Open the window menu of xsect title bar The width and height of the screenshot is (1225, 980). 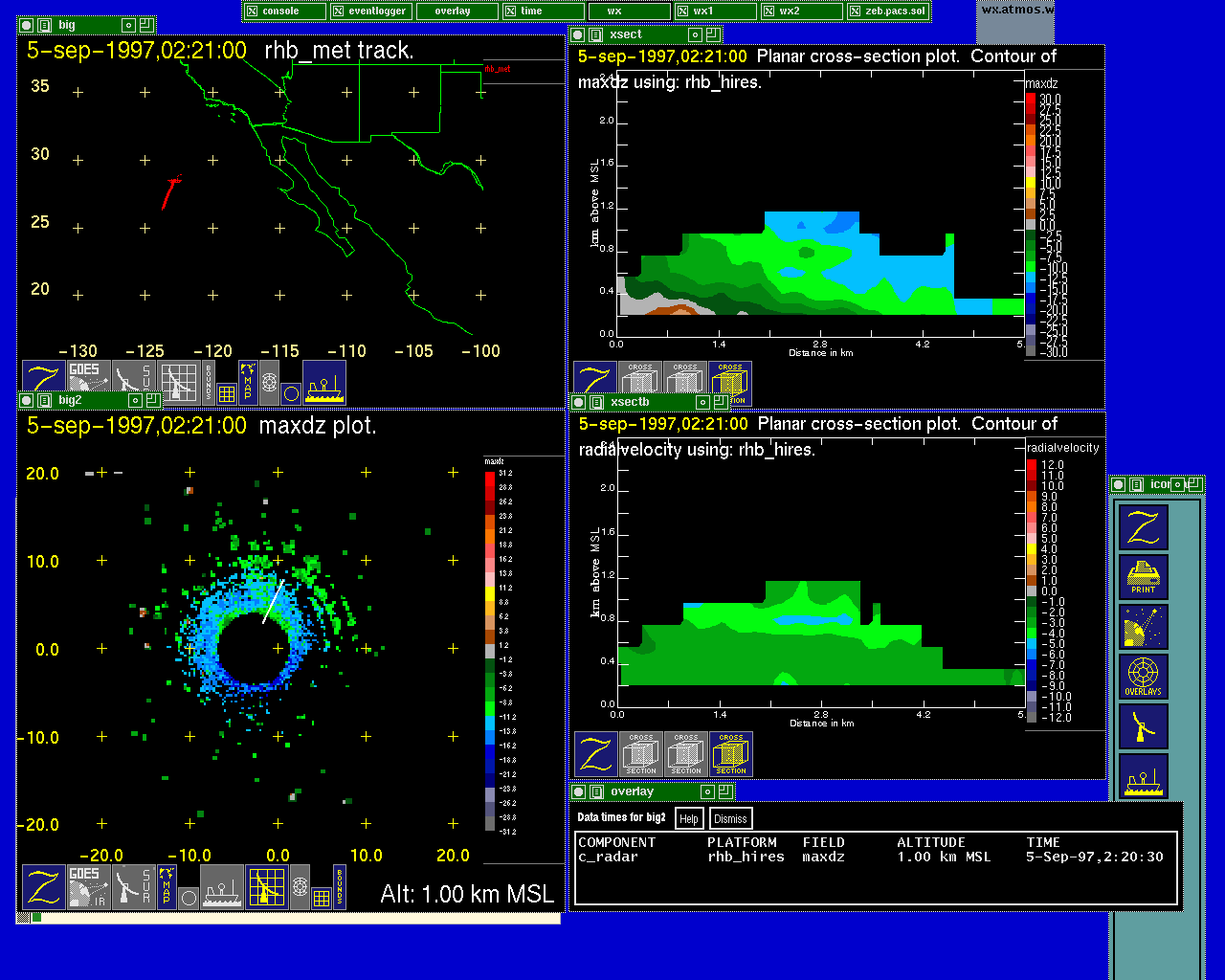pyautogui.click(x=596, y=35)
